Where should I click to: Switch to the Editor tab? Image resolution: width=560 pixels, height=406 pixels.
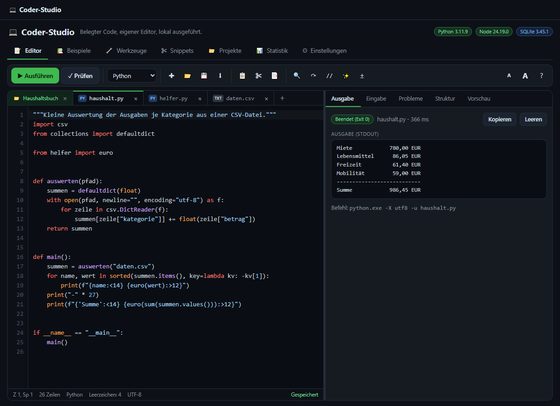[28, 51]
